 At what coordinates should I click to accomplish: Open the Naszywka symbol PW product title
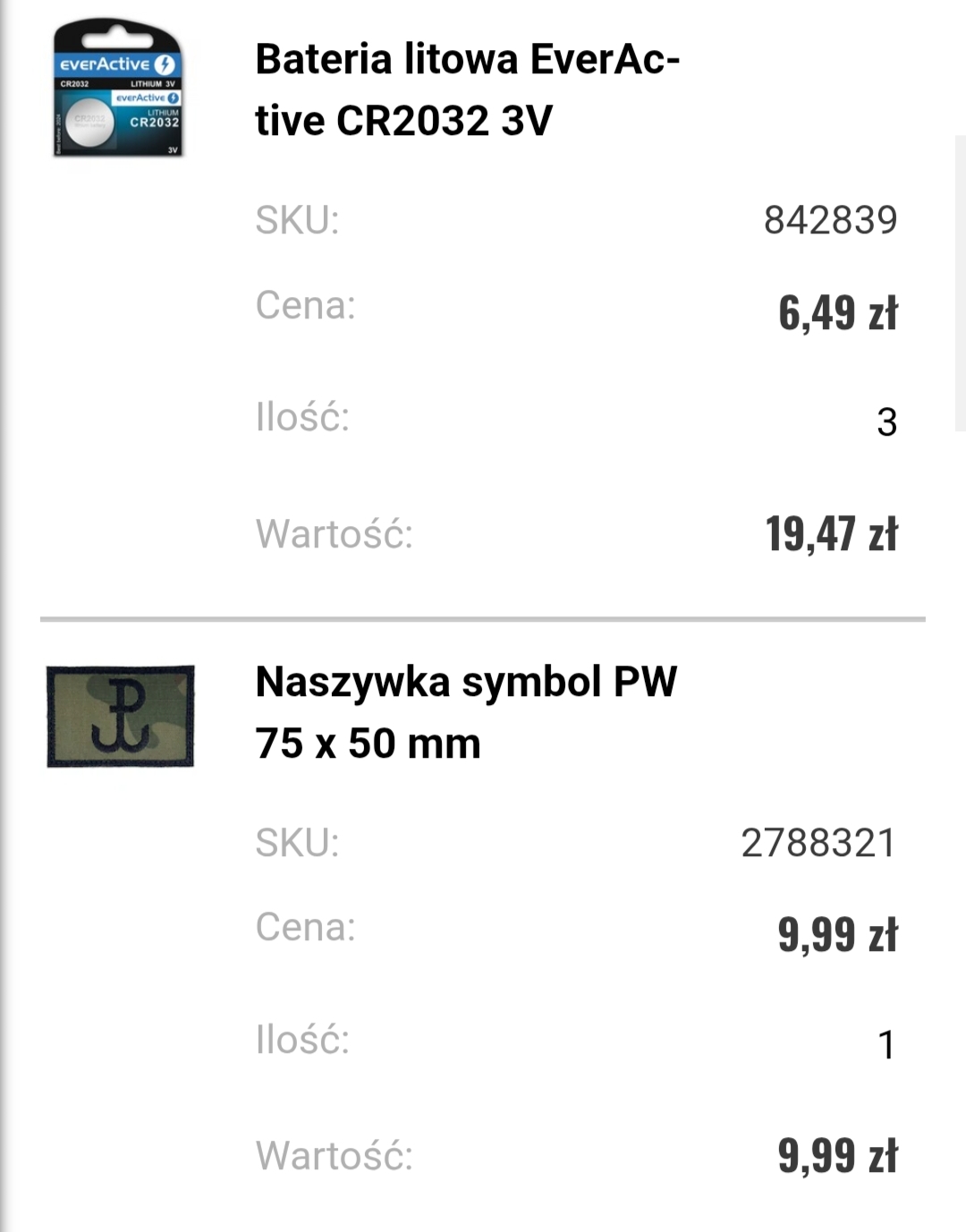point(465,712)
